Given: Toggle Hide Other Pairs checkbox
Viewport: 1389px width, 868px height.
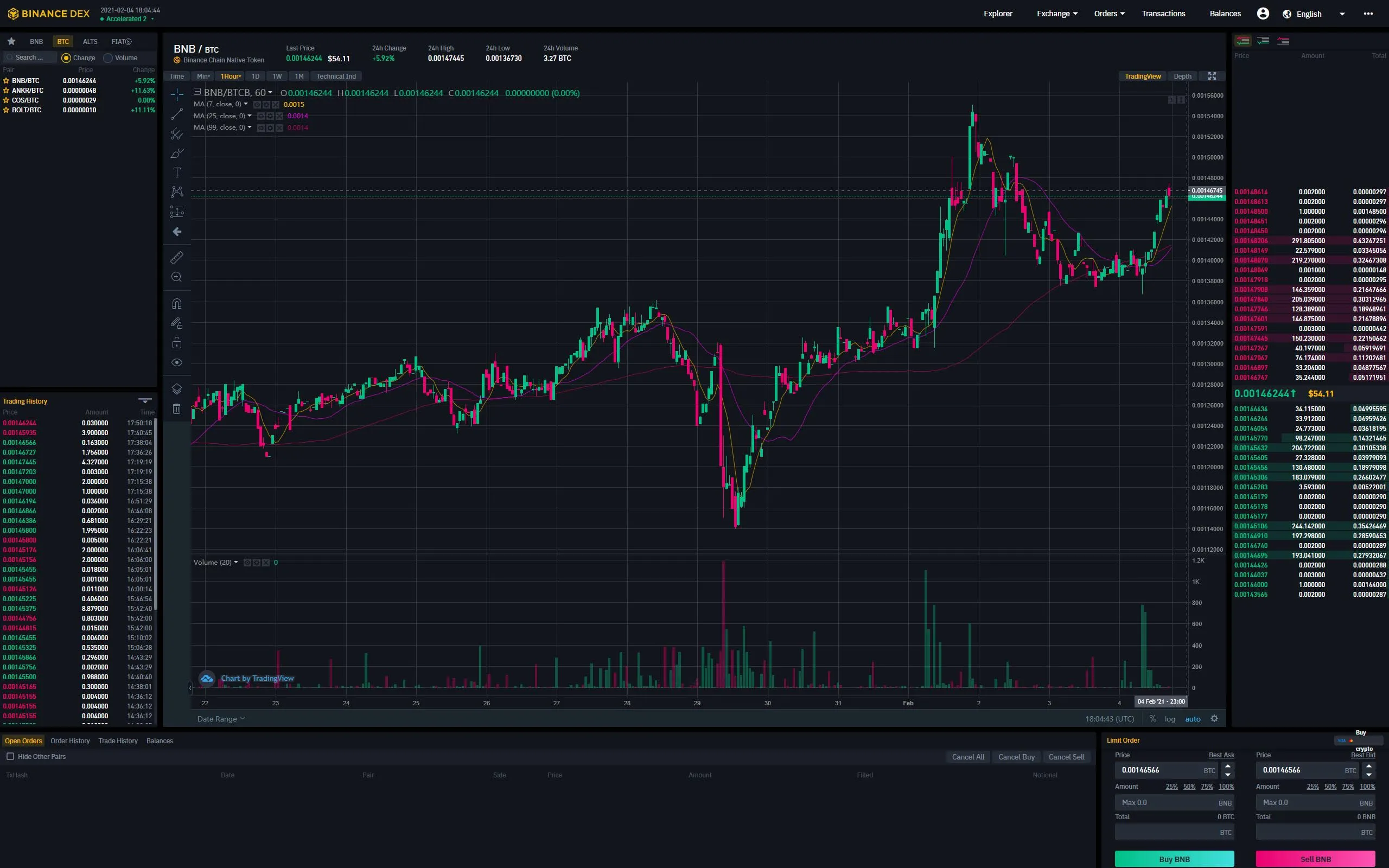Looking at the screenshot, I should [10, 756].
